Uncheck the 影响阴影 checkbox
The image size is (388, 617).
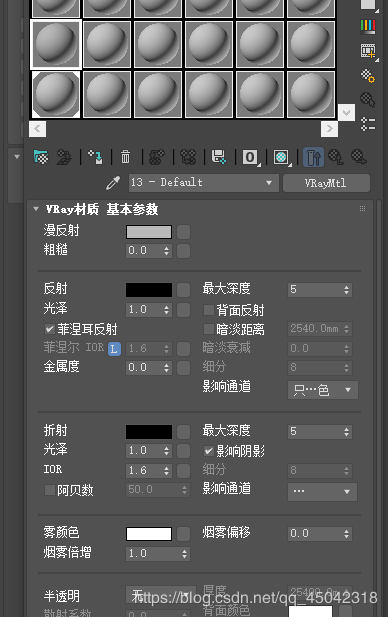209,451
